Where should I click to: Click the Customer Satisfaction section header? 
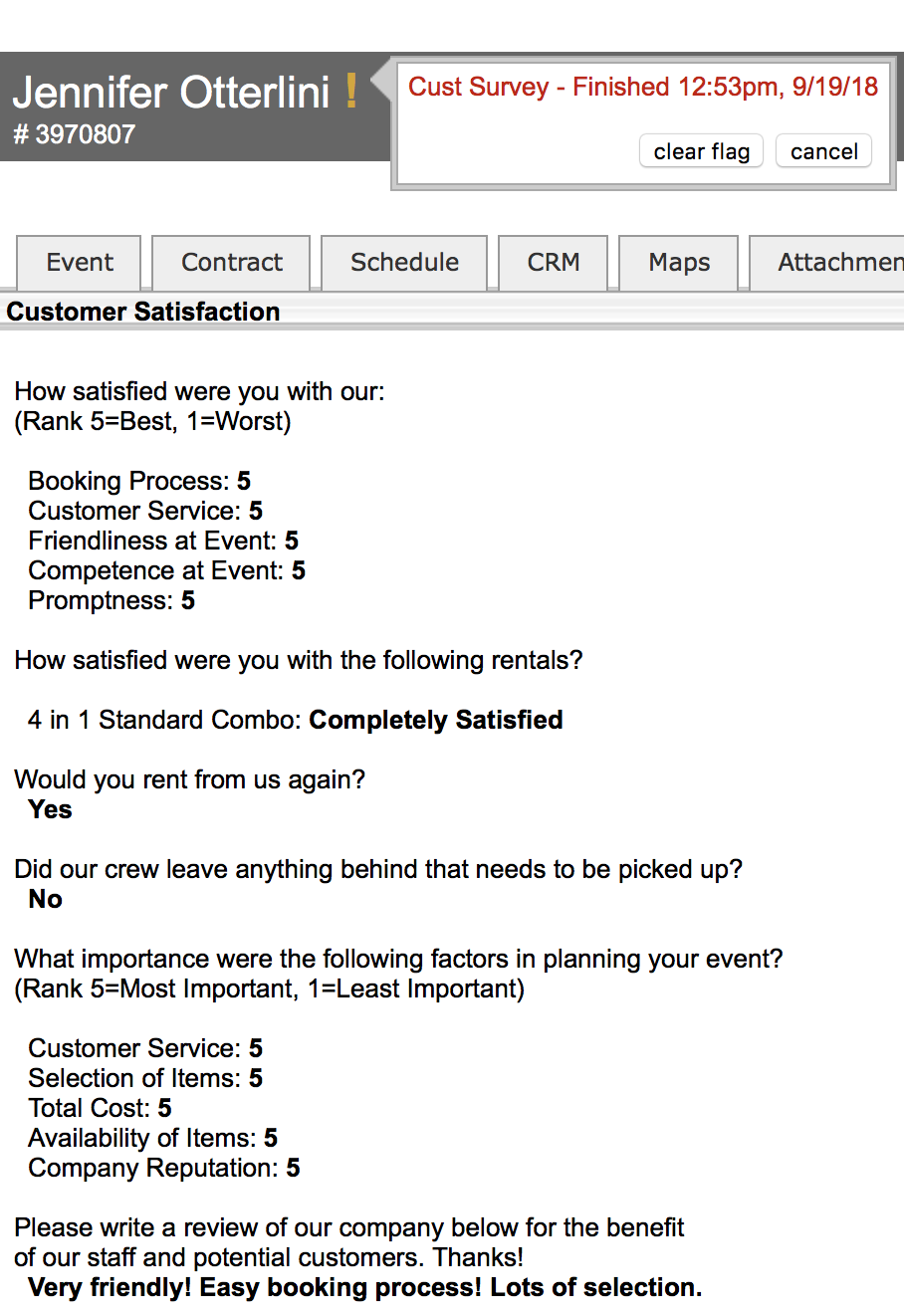pos(143,312)
